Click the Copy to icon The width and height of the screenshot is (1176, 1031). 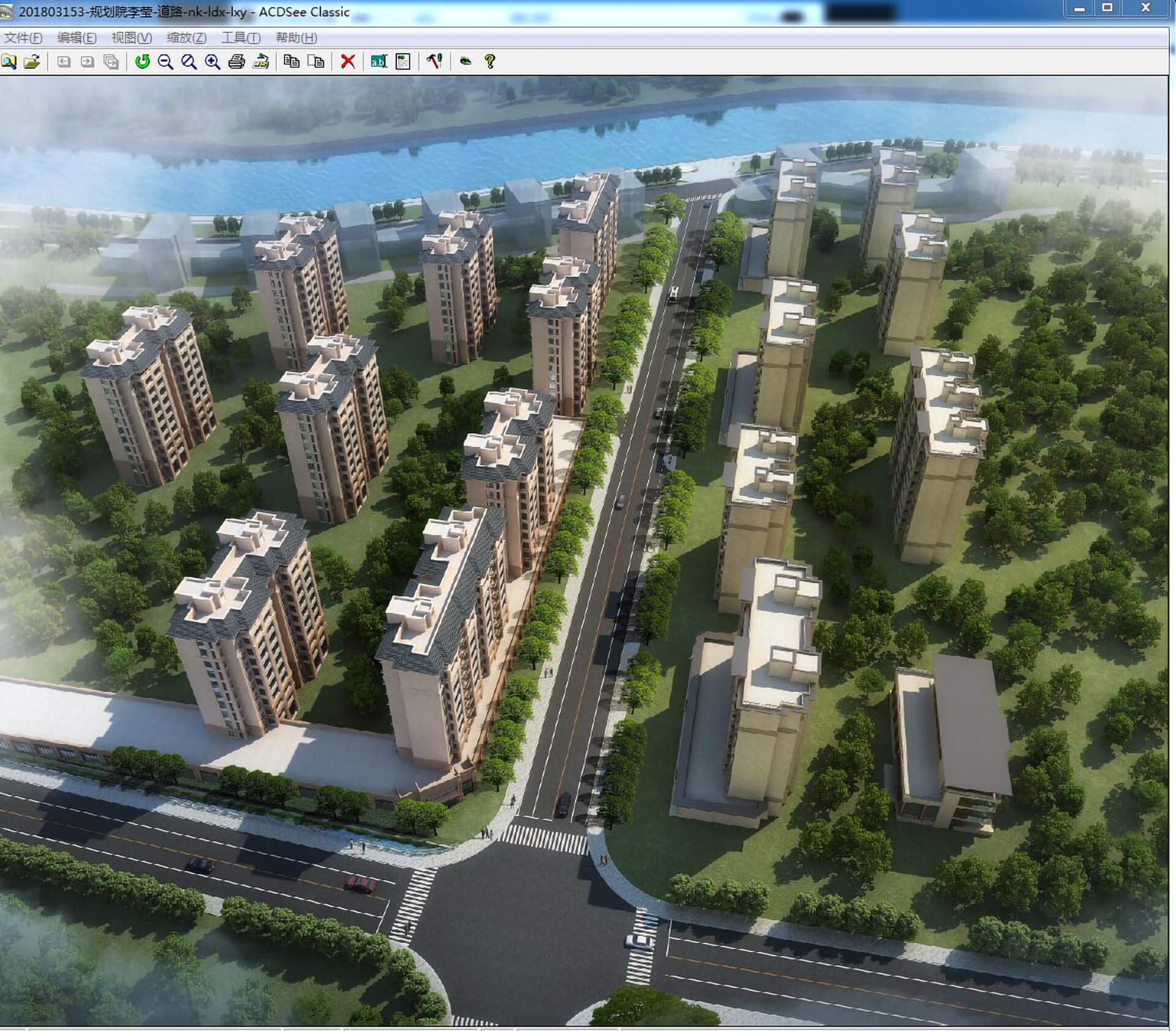pyautogui.click(x=292, y=61)
